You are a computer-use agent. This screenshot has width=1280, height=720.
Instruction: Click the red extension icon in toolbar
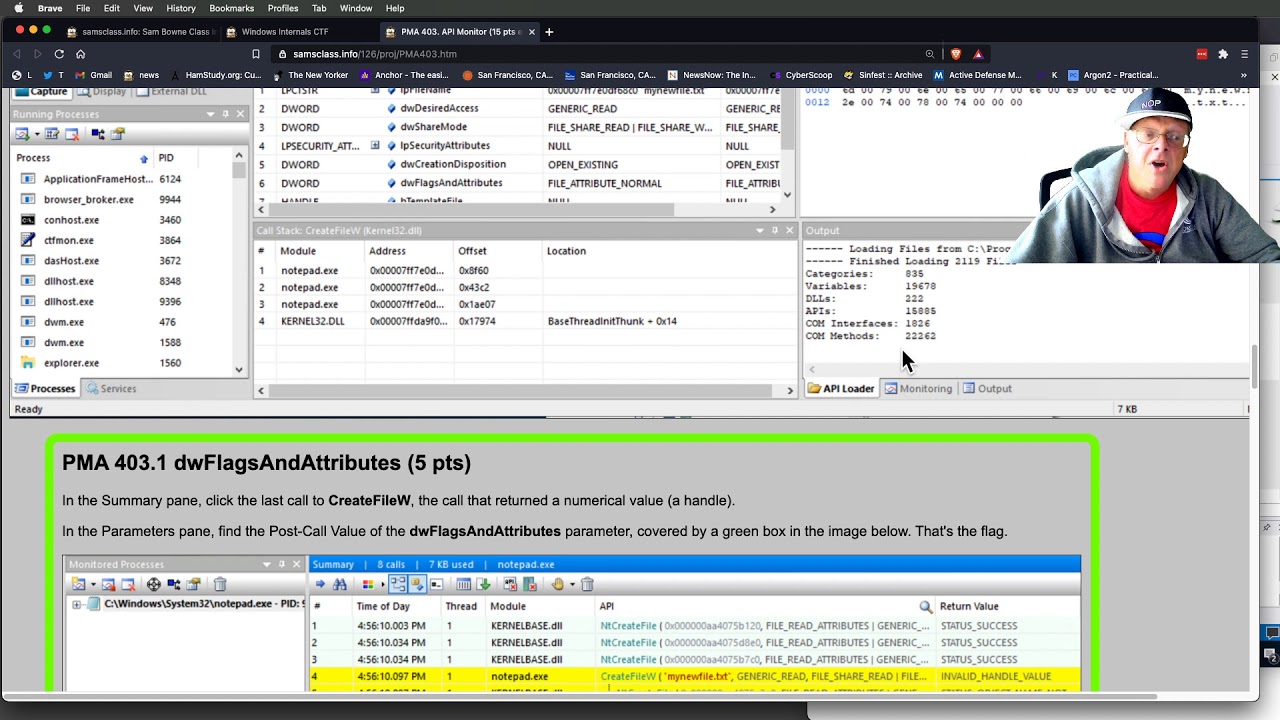(1202, 54)
